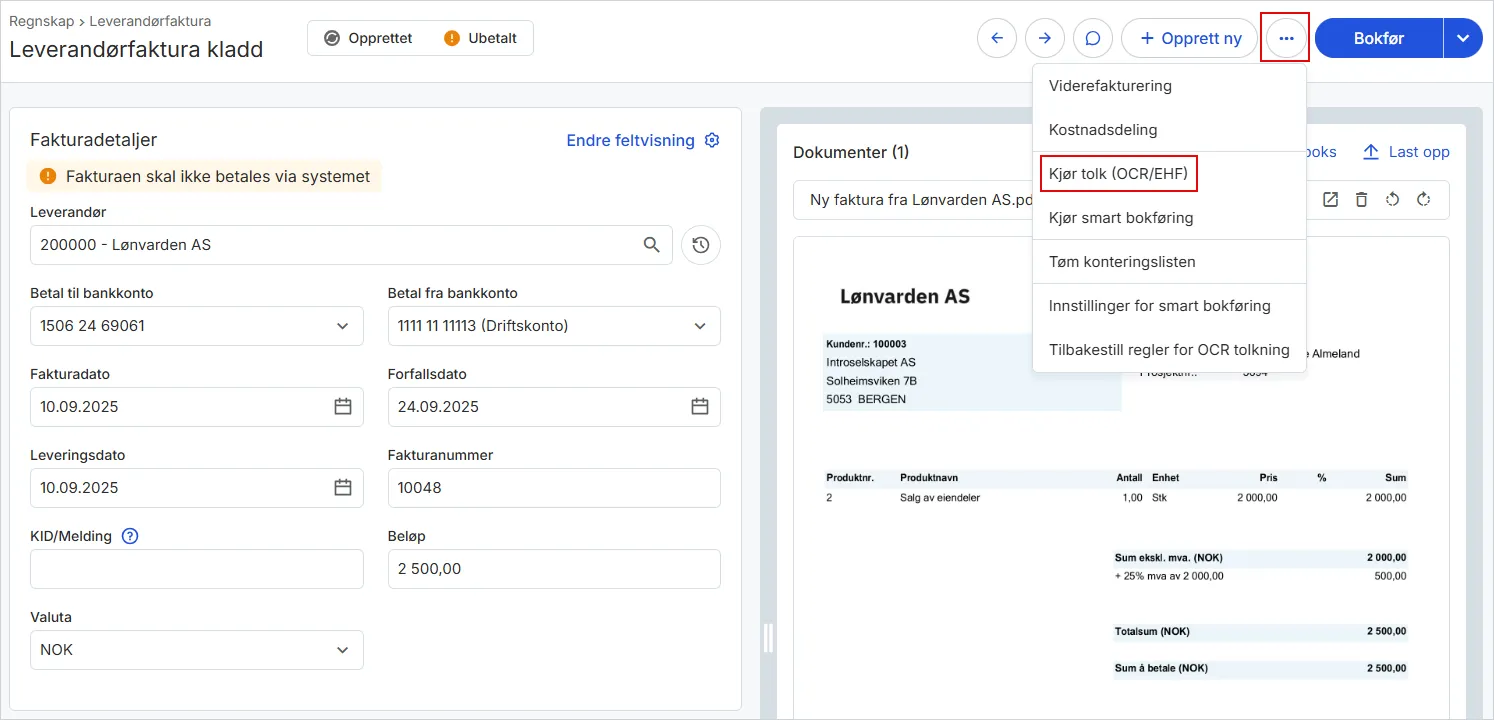Viewport: 1494px width, 720px height.
Task: Click the Endre feltvisning link
Action: (630, 140)
